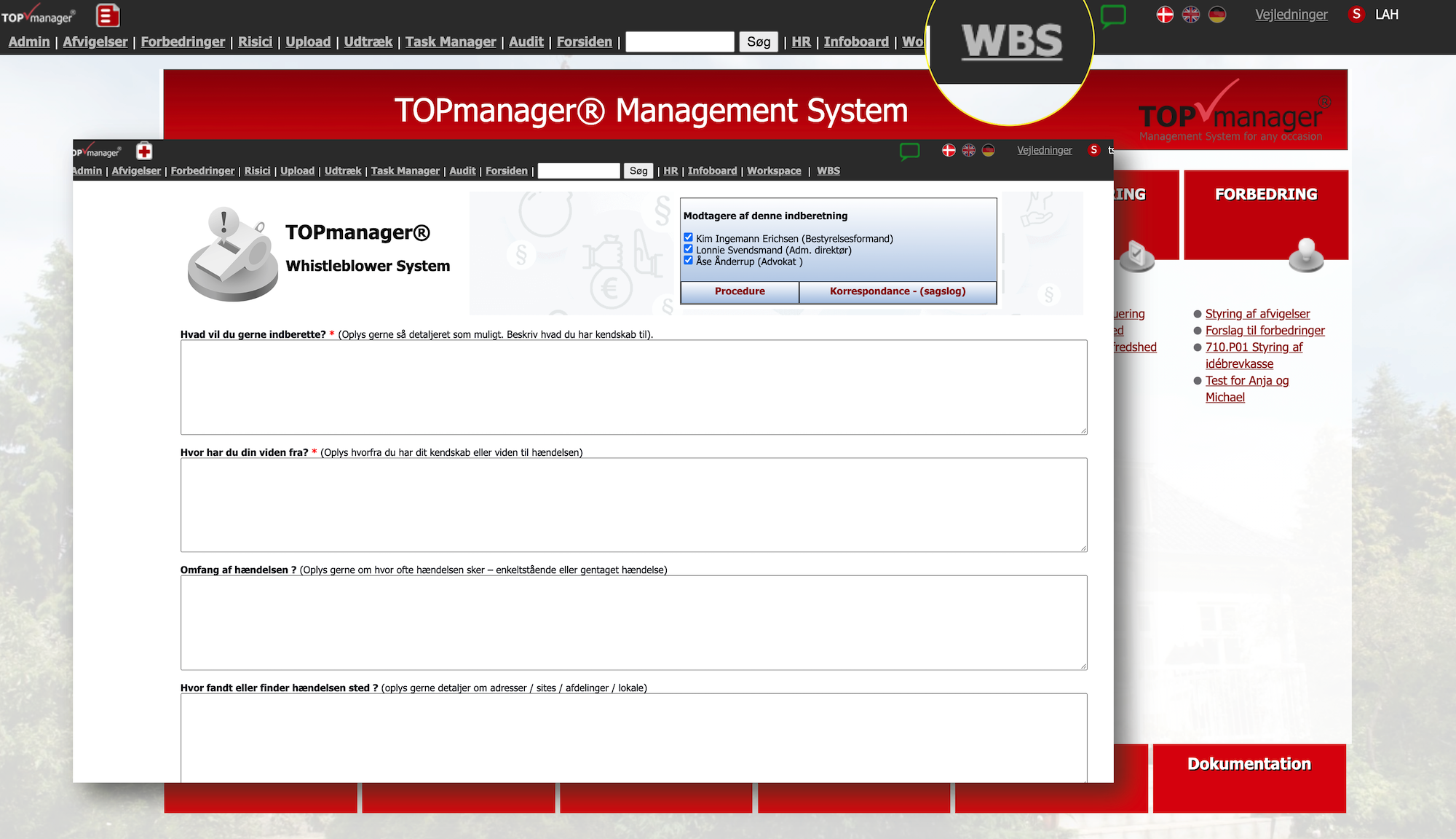Open Styring af afvigelser link
Screen dimensions: 1456x839
point(1257,314)
